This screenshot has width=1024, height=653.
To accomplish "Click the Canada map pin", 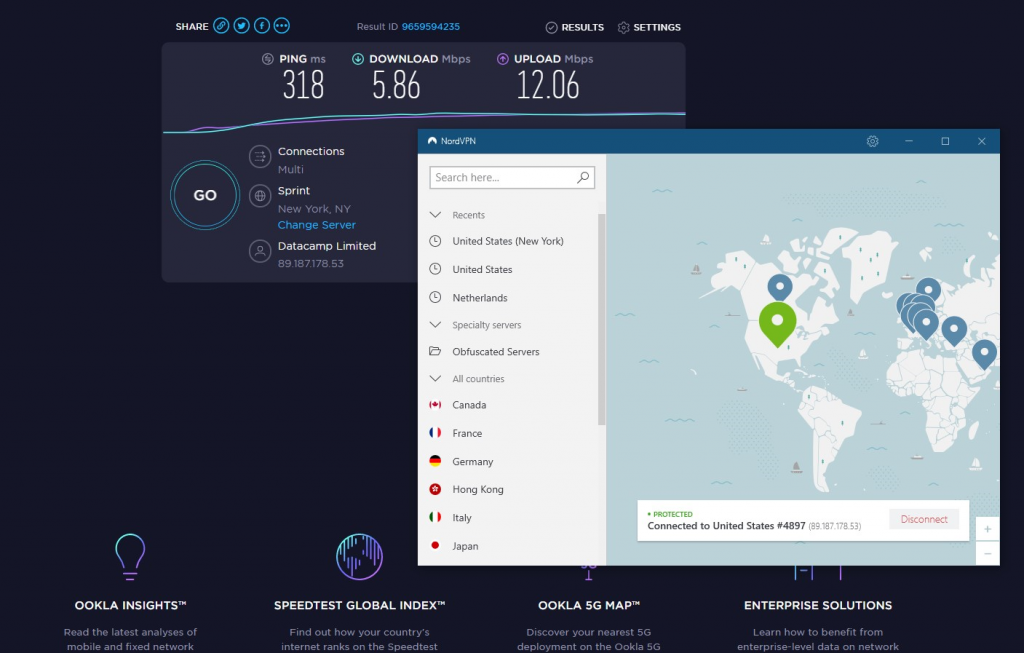I will click(x=780, y=287).
